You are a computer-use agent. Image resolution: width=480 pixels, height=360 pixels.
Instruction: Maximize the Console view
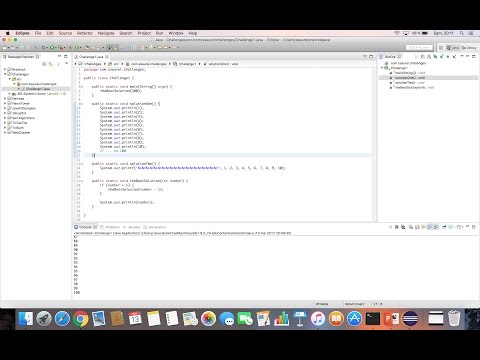(473, 227)
